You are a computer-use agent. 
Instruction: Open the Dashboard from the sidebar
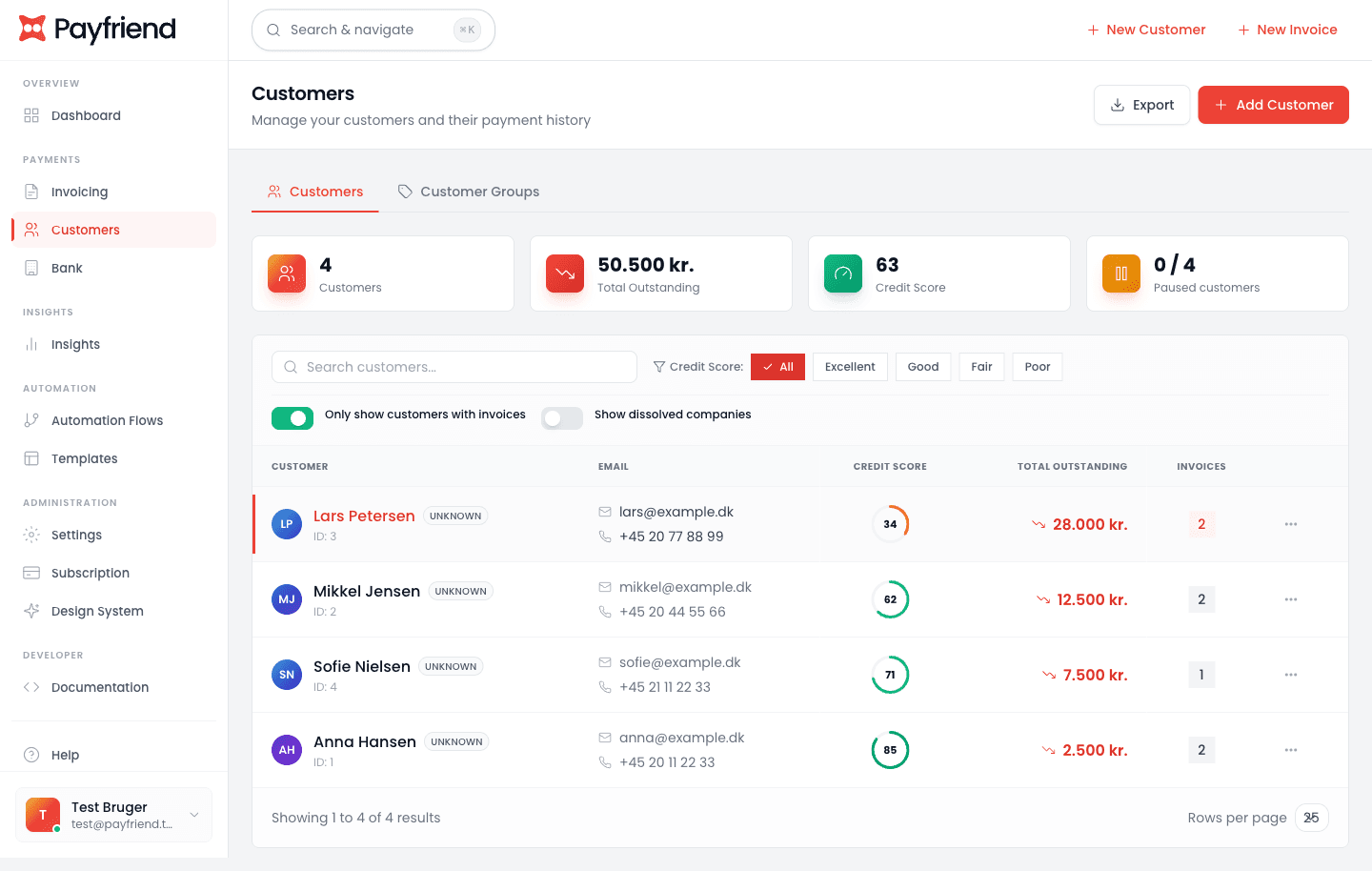pos(86,115)
